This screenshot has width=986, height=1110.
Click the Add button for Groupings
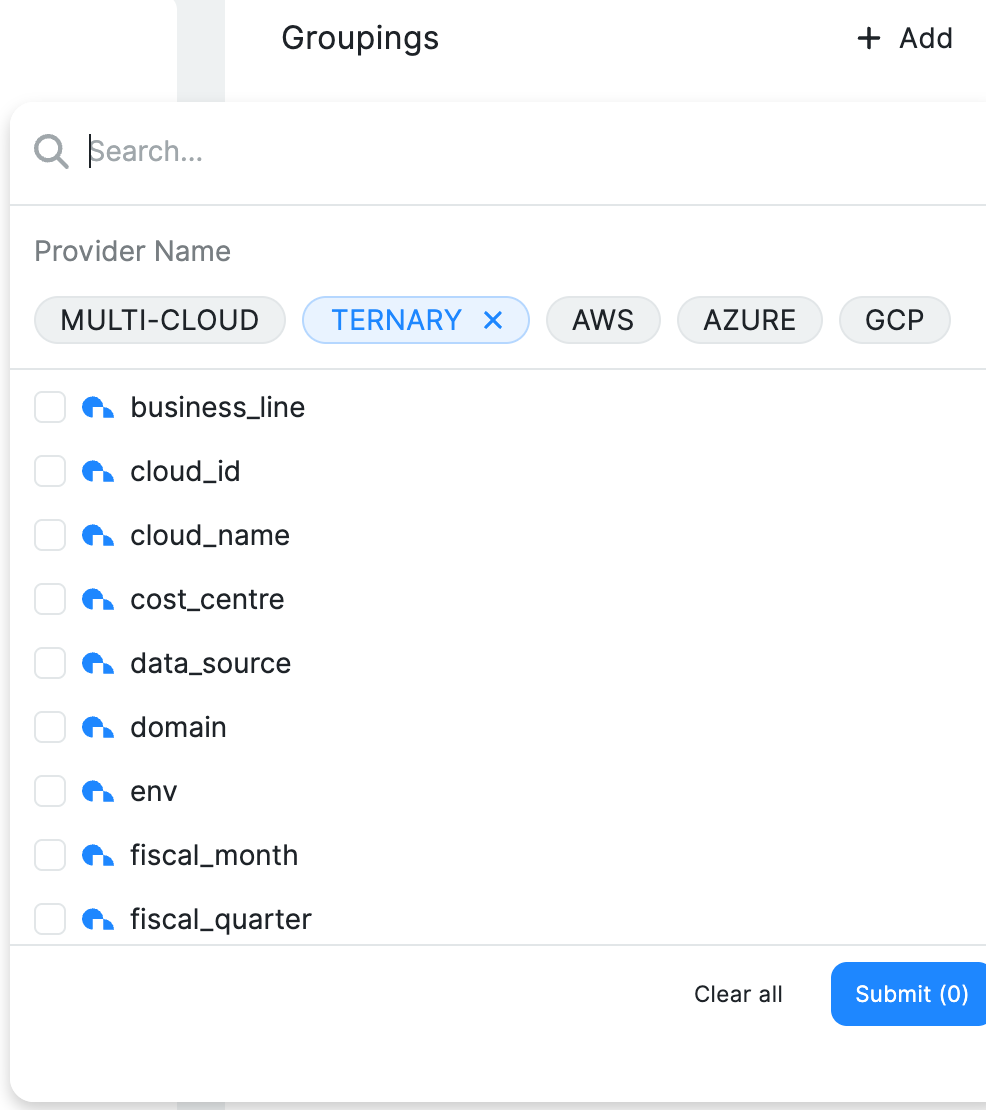point(905,38)
